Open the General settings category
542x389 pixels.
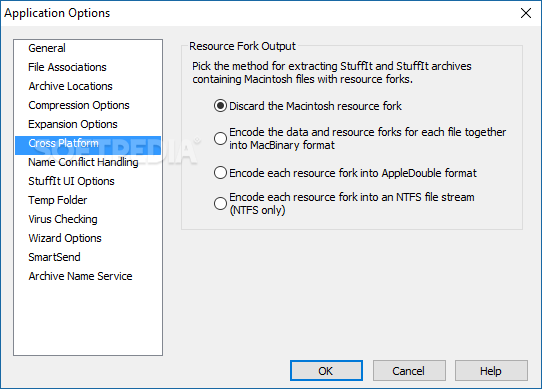[47, 48]
